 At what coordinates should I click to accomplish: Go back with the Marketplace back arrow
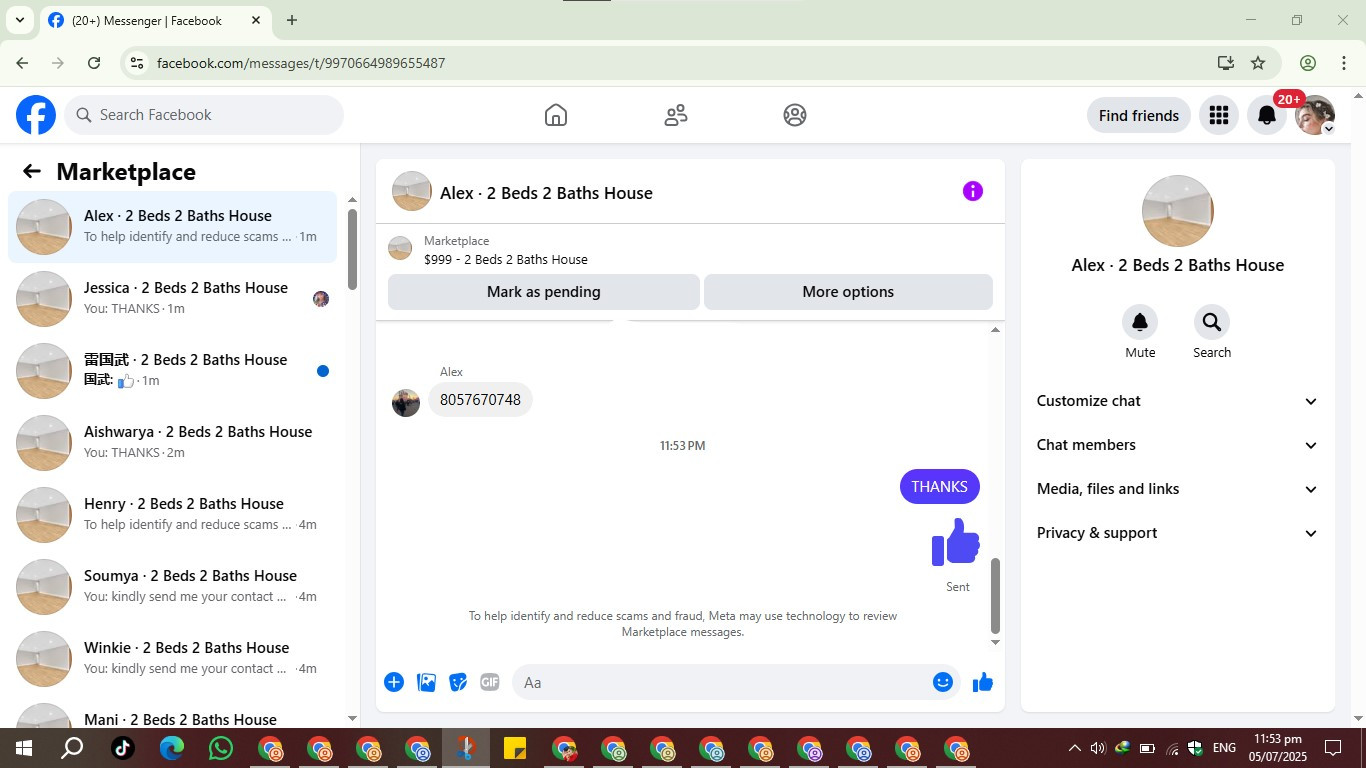click(32, 171)
